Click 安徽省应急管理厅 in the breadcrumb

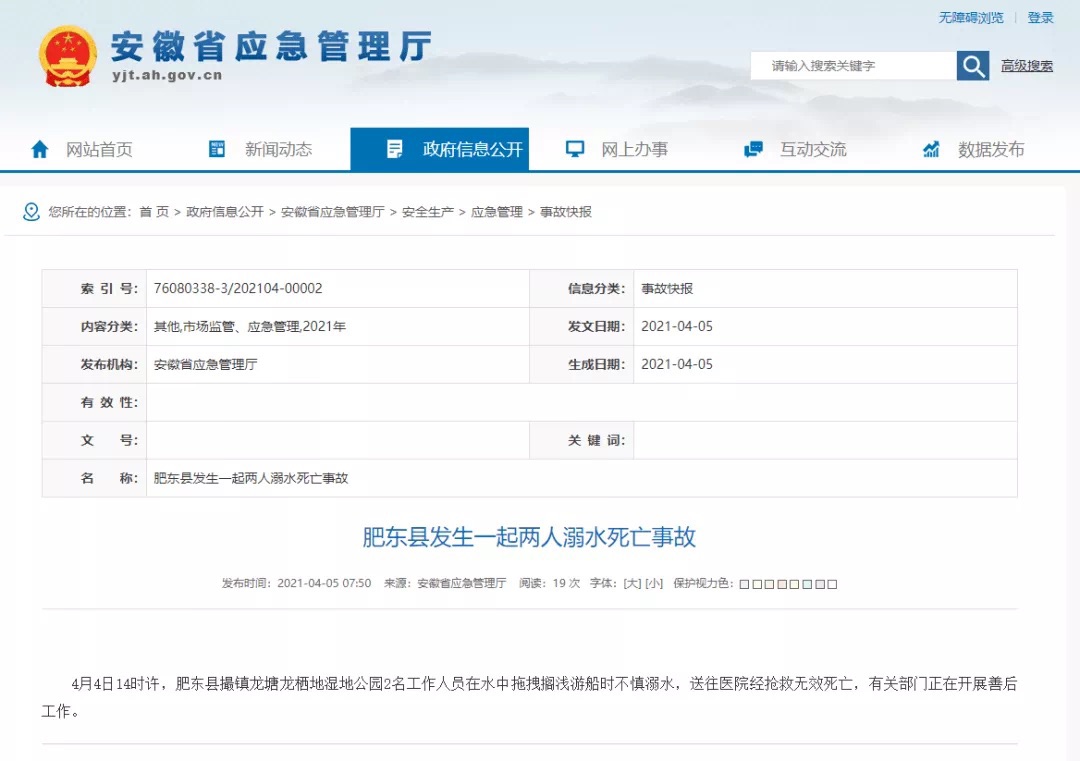coord(333,211)
